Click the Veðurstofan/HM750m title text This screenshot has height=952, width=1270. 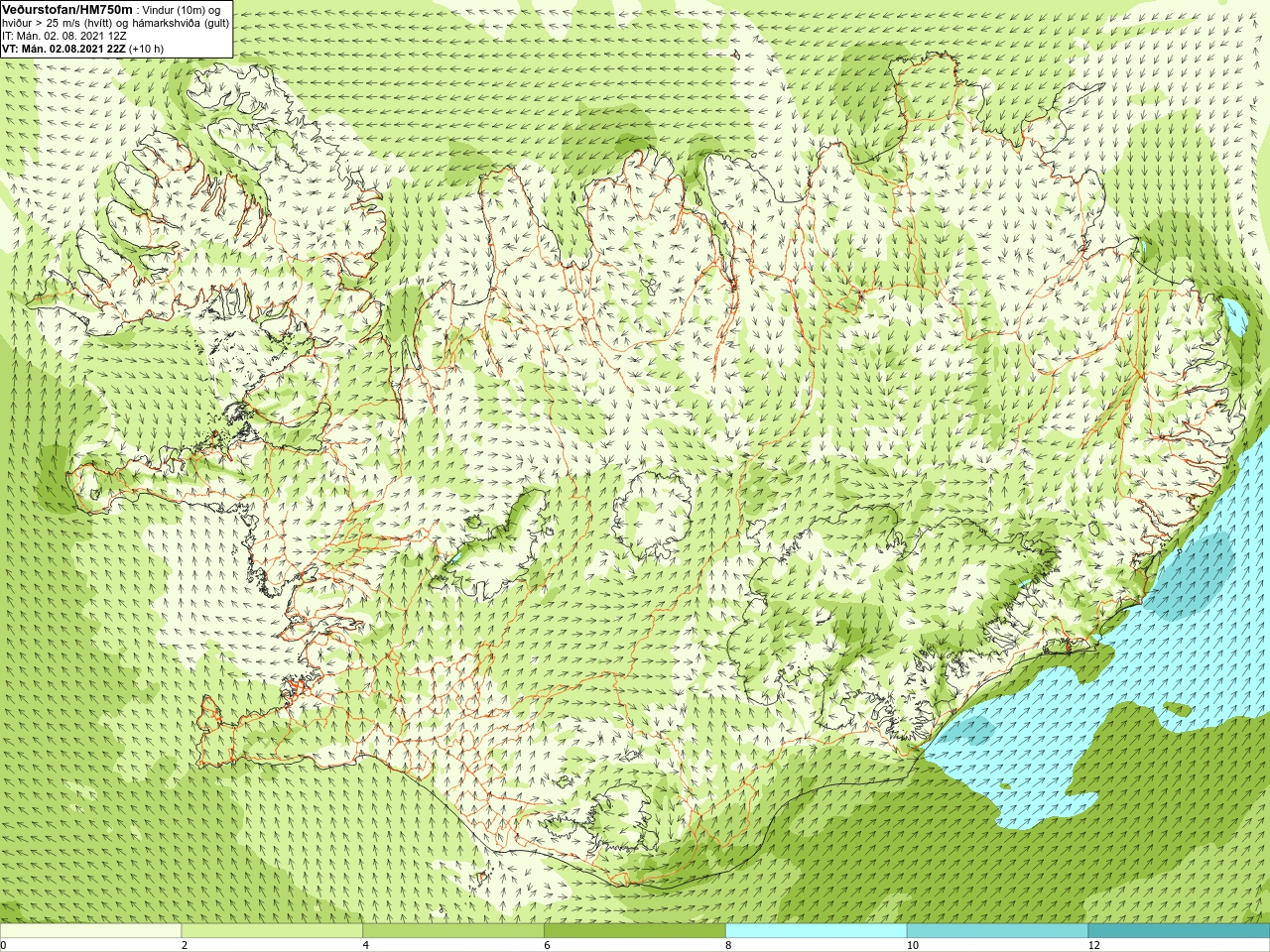66,9
